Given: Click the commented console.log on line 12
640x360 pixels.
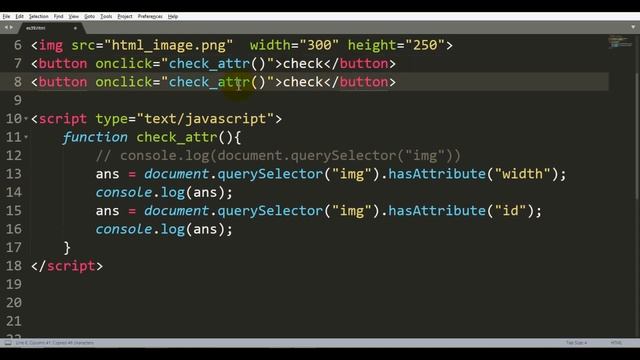Looking at the screenshot, I should tap(278, 156).
